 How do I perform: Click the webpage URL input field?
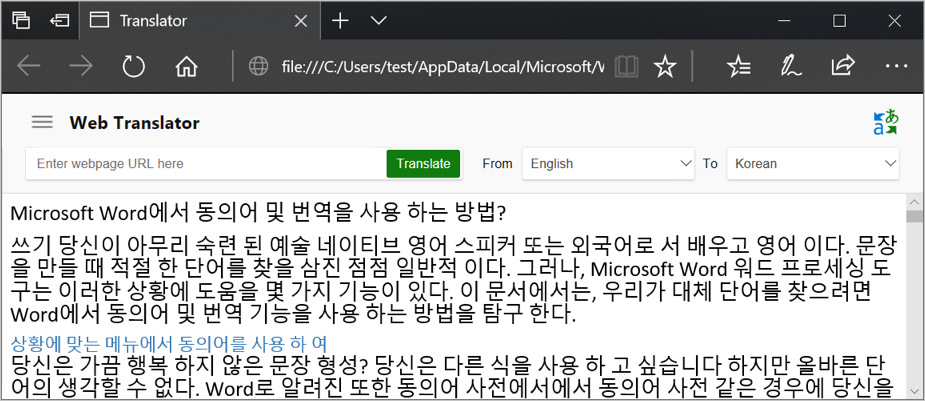coord(205,164)
